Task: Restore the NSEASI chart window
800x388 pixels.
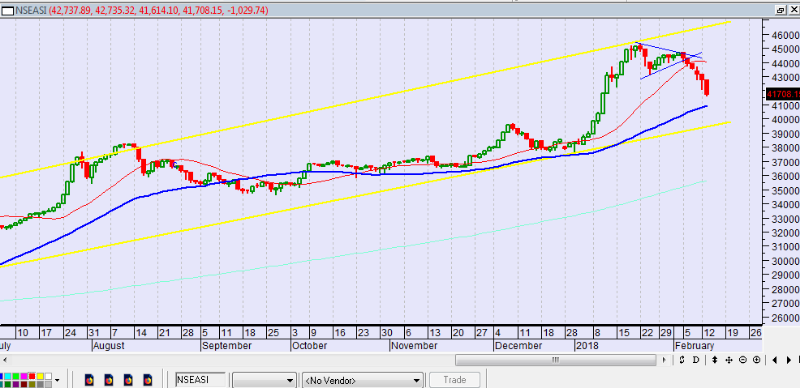Action: tap(781, 10)
